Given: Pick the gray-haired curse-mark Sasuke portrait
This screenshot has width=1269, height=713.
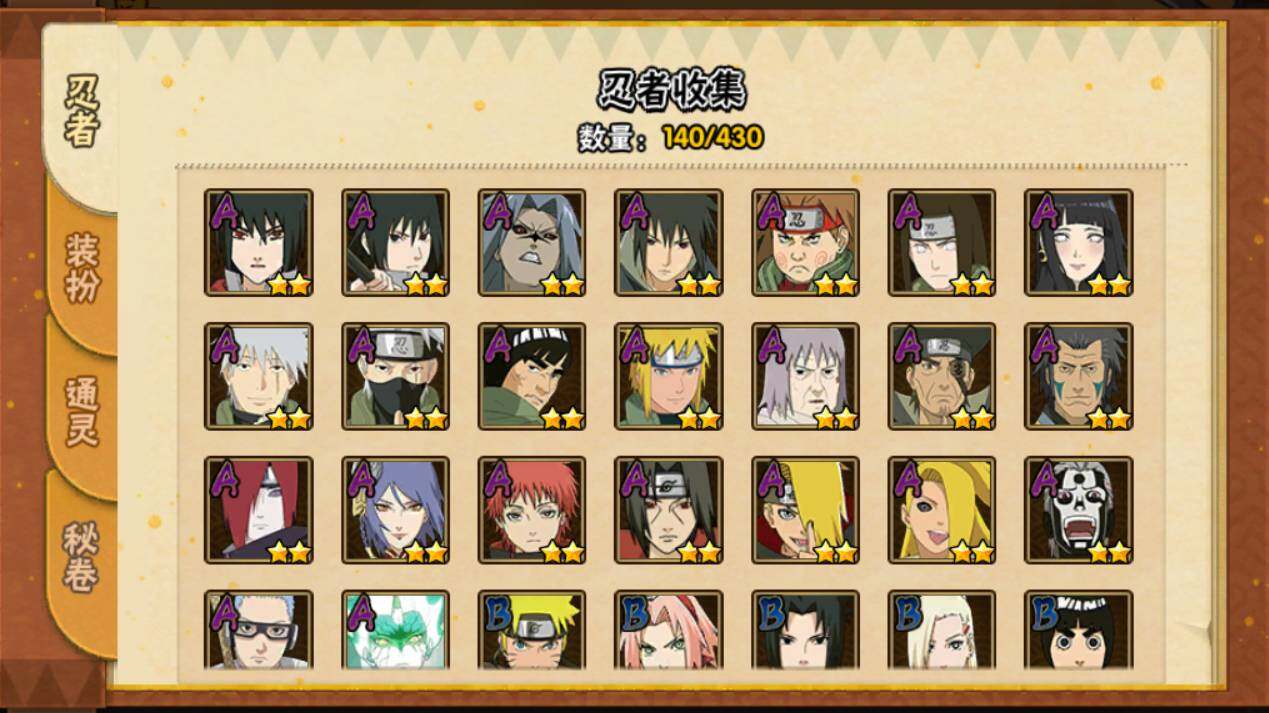Looking at the screenshot, I should [x=532, y=242].
